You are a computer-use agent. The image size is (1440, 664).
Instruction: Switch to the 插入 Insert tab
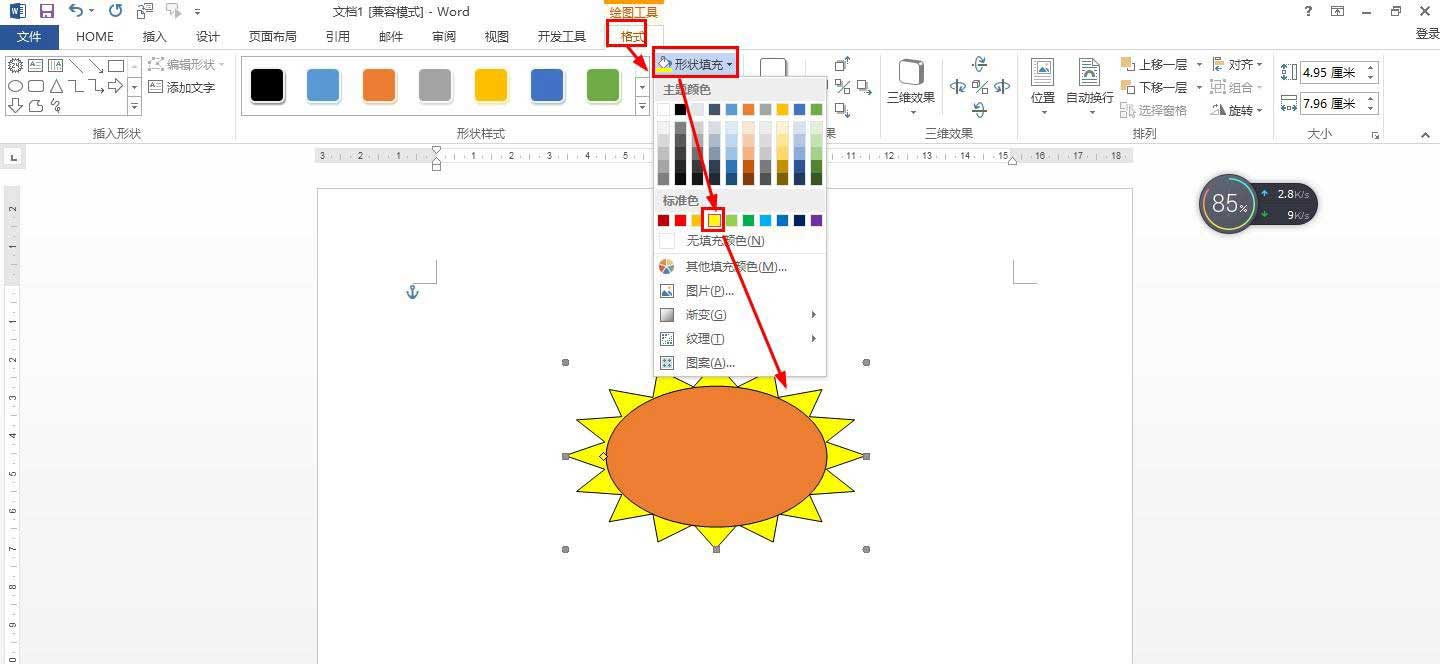[155, 37]
